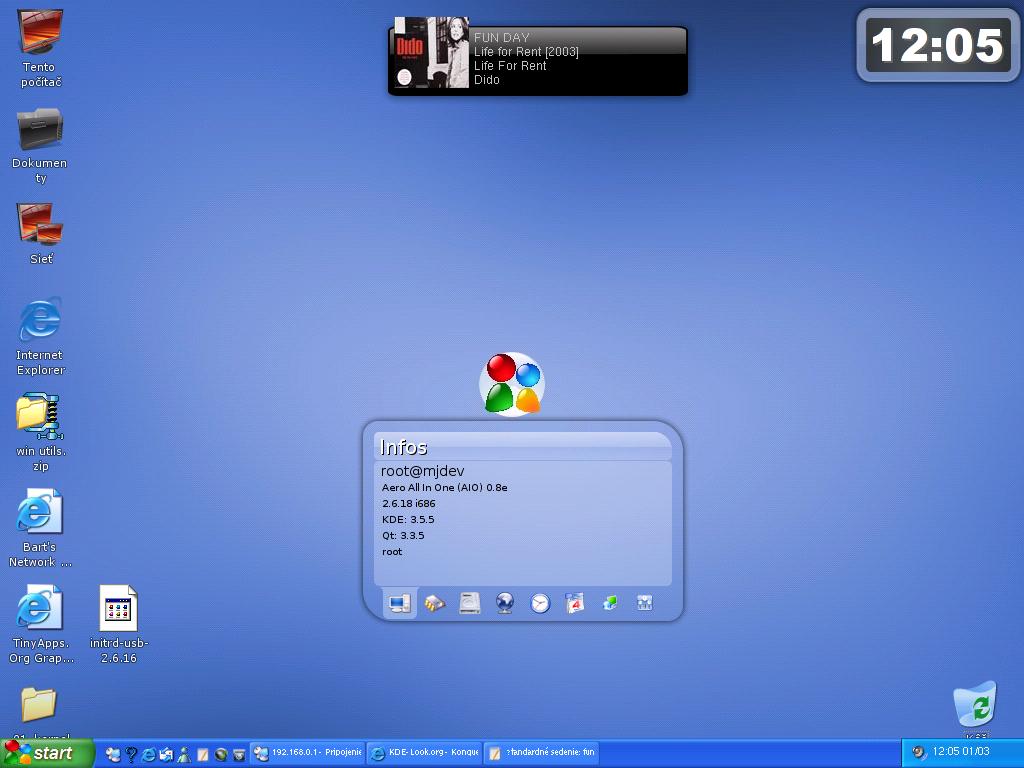Viewport: 1024px width, 768px height.
Task: Click the question mark help quick launch icon
Action: (x=131, y=754)
